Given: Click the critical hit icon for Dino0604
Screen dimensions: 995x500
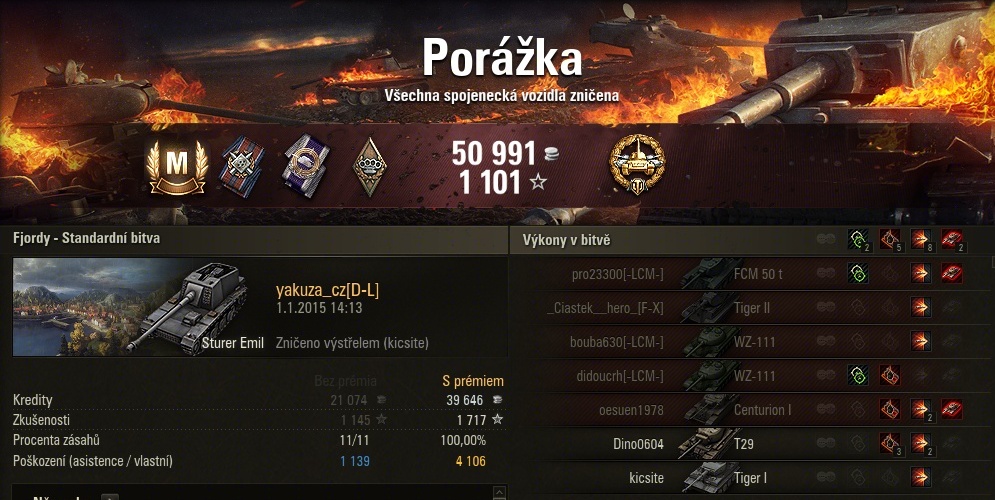Looking at the screenshot, I should tap(890, 443).
